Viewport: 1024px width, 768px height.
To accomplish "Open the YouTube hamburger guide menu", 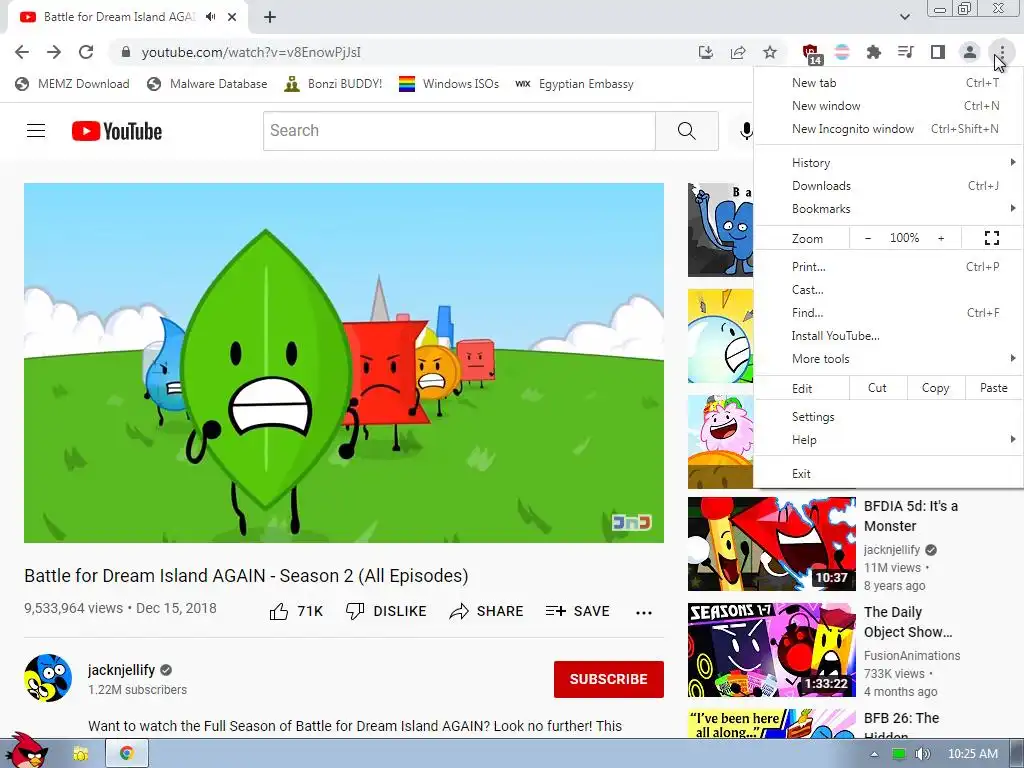I will tap(36, 131).
